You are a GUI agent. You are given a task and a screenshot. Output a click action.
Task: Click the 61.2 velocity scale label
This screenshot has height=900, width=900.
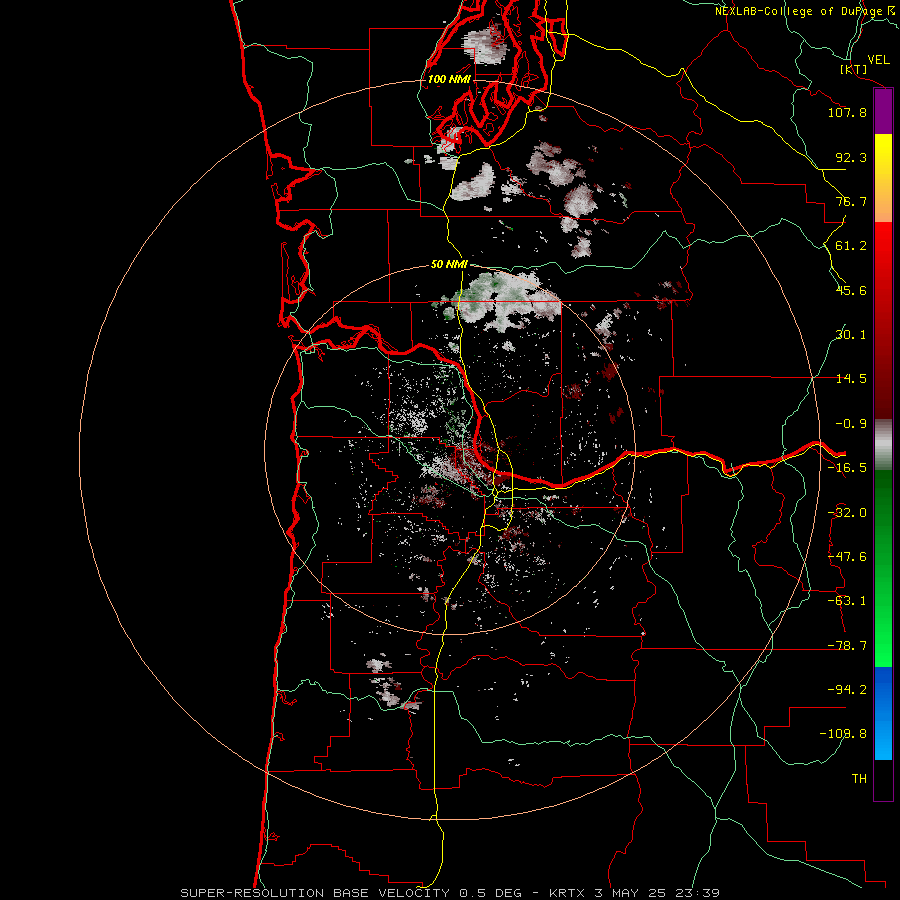851,246
